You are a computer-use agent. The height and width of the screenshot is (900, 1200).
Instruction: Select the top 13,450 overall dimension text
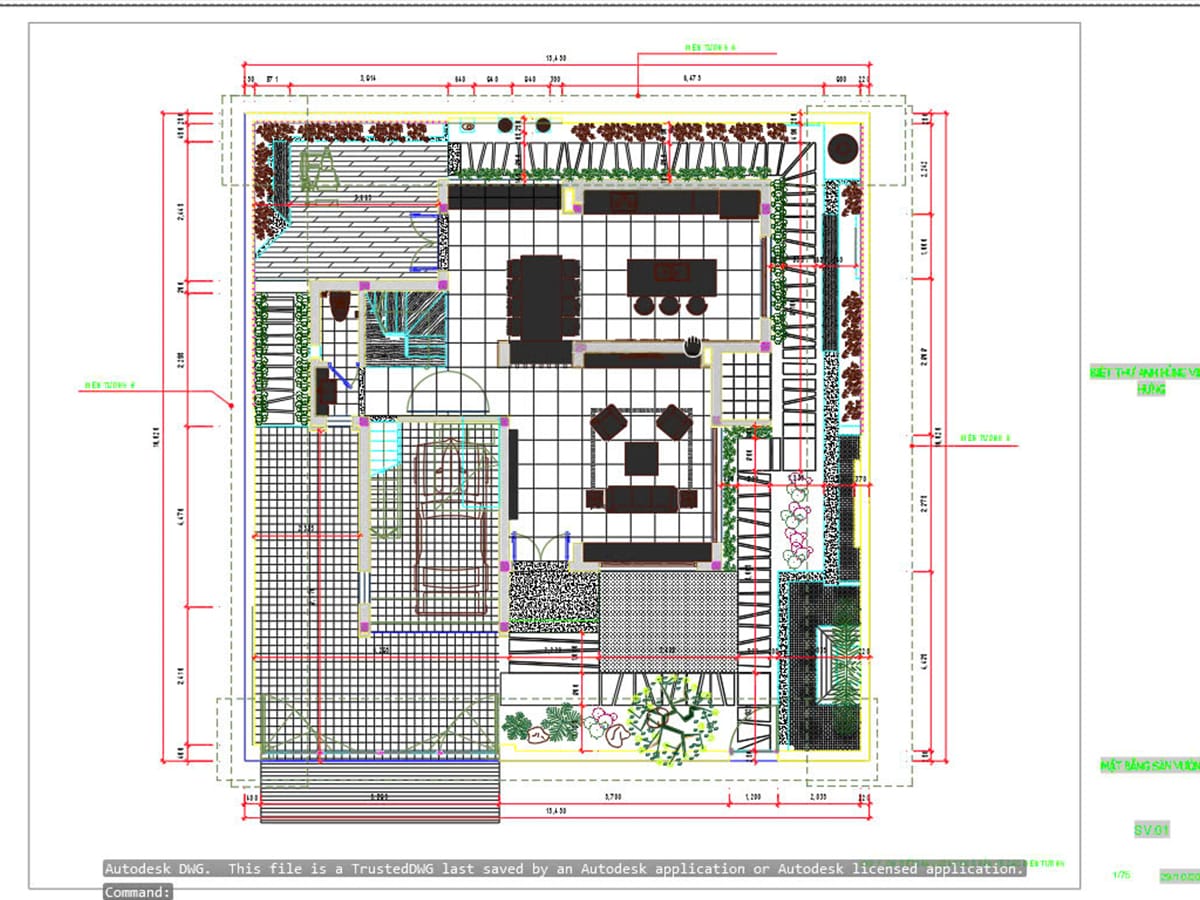pyautogui.click(x=557, y=58)
